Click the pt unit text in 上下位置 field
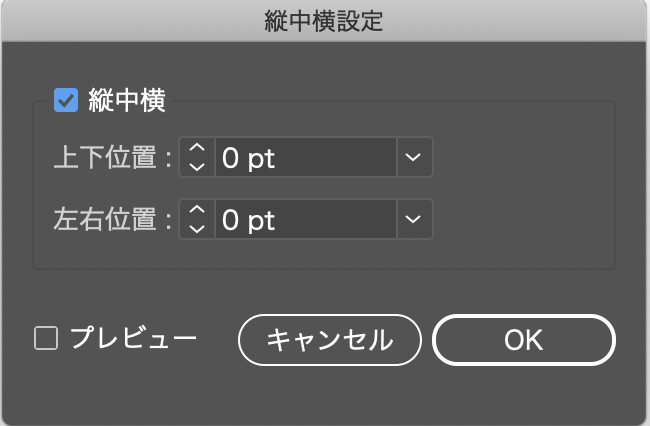Screen dimensions: 650x426 (261, 159)
